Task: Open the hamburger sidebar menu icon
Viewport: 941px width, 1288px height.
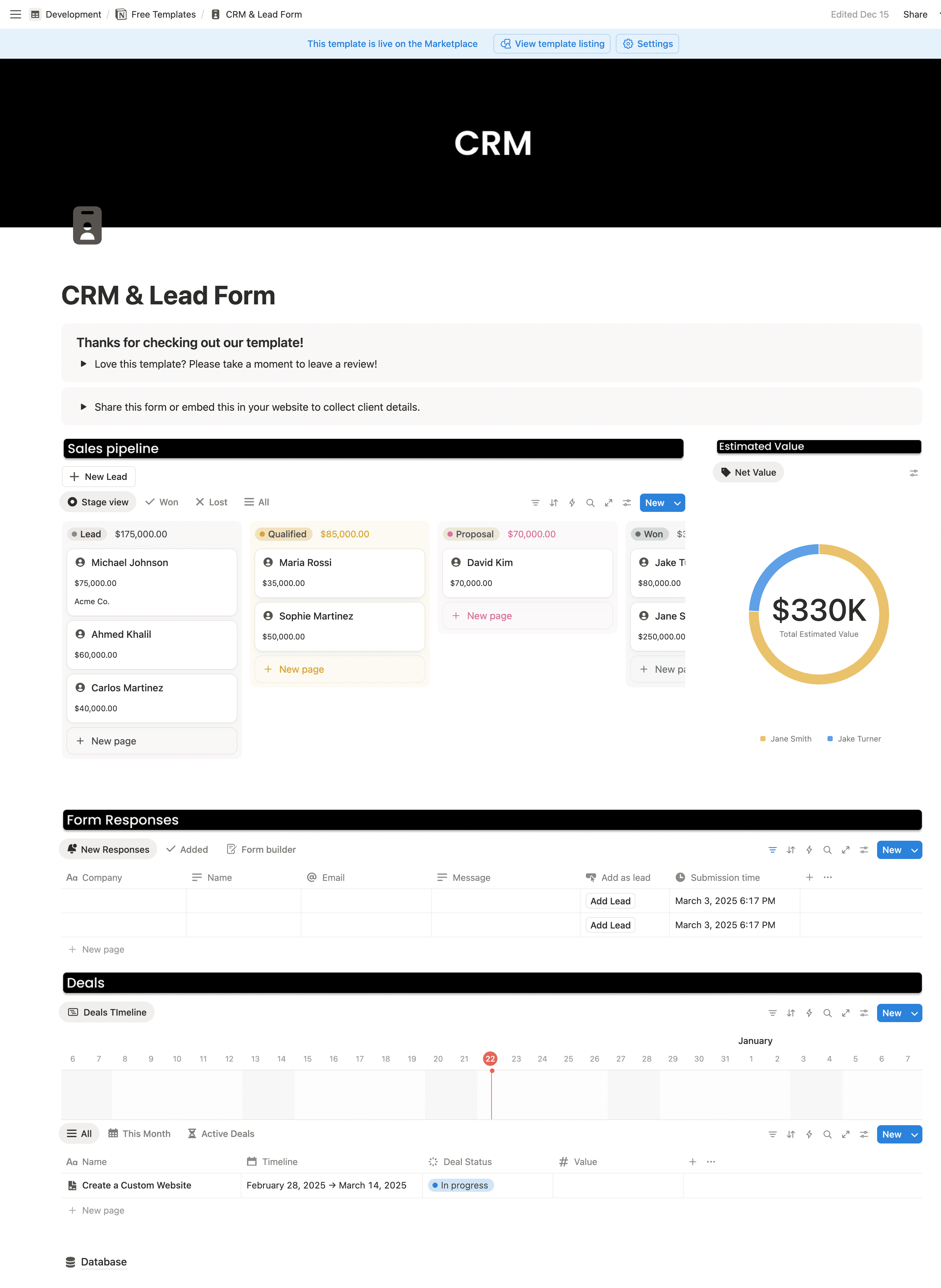Action: 15,14
